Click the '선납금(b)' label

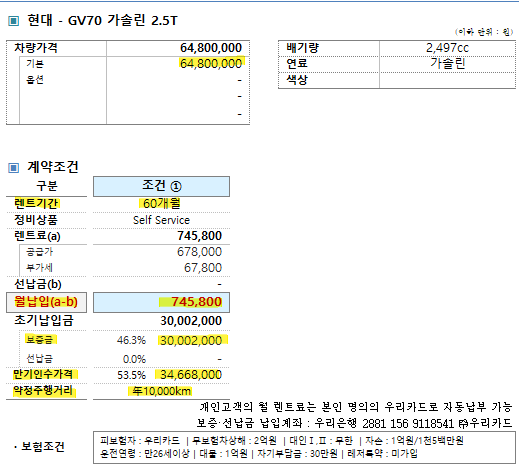click(x=38, y=284)
